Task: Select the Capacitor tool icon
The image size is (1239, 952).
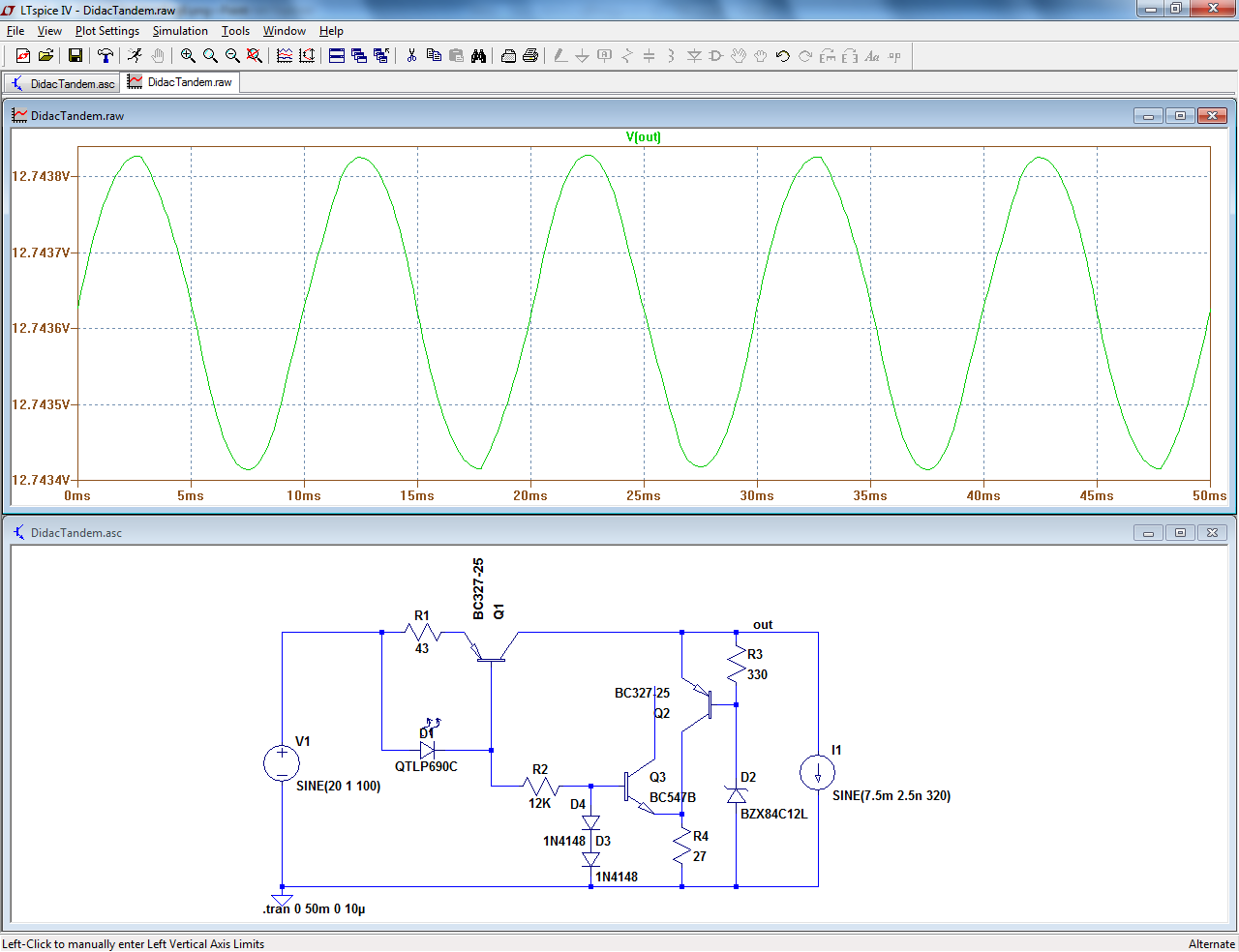Action: [650, 56]
